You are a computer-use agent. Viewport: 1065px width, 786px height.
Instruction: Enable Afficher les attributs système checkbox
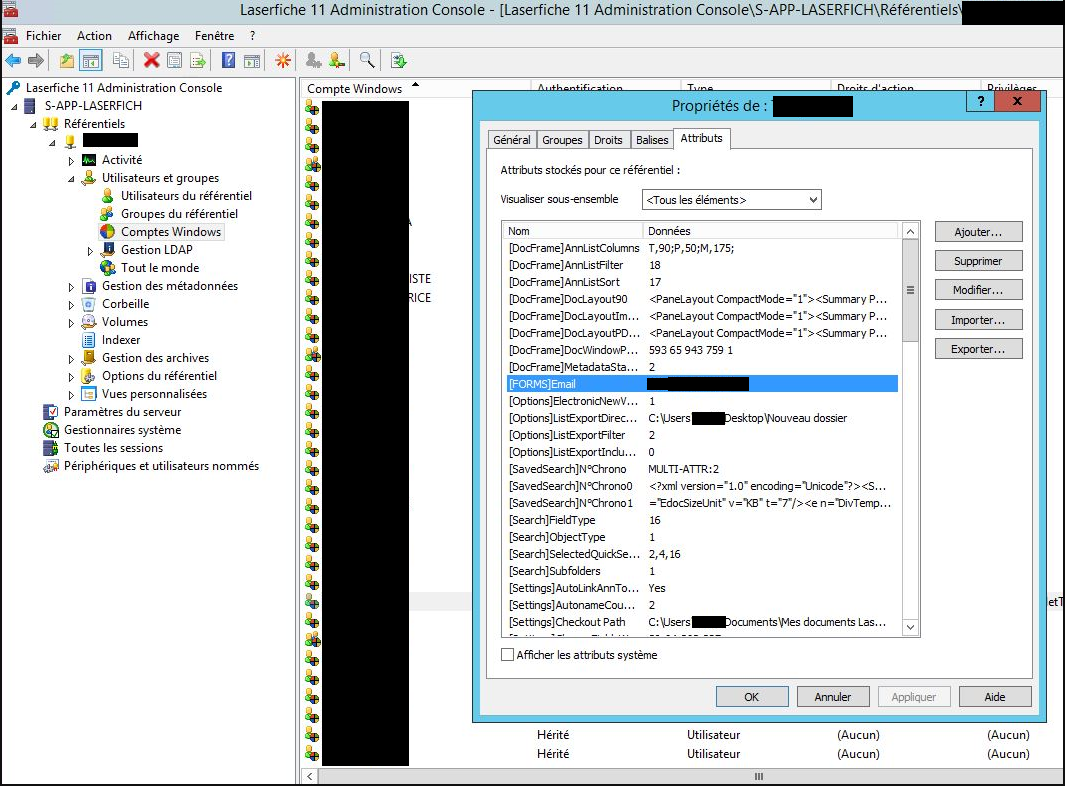click(x=507, y=655)
